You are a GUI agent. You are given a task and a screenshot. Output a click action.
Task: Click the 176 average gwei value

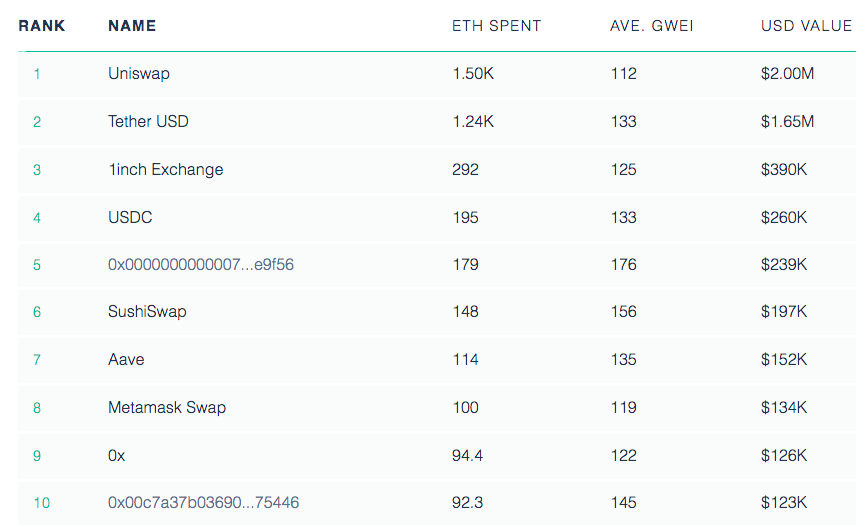pos(623,265)
